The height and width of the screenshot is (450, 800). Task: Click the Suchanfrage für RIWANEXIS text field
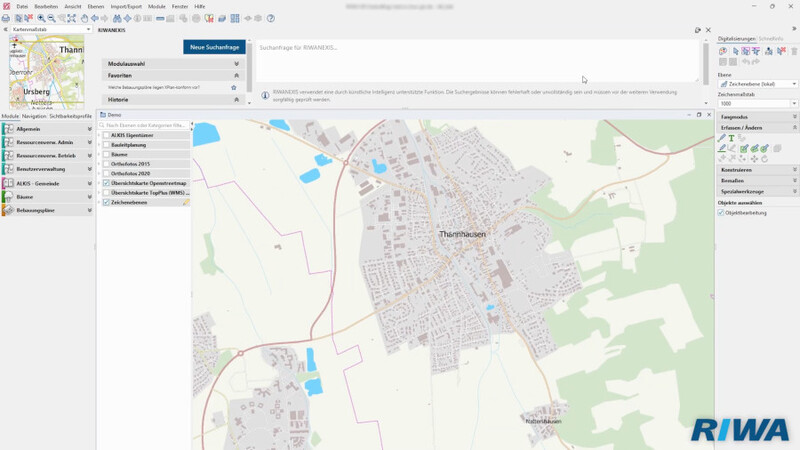pyautogui.click(x=477, y=61)
